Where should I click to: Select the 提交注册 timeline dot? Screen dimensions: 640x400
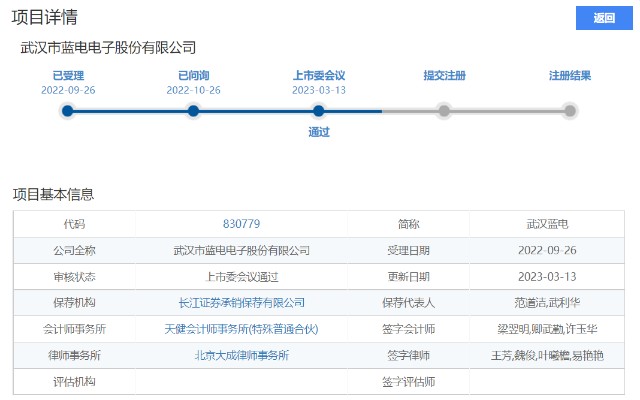(x=444, y=111)
